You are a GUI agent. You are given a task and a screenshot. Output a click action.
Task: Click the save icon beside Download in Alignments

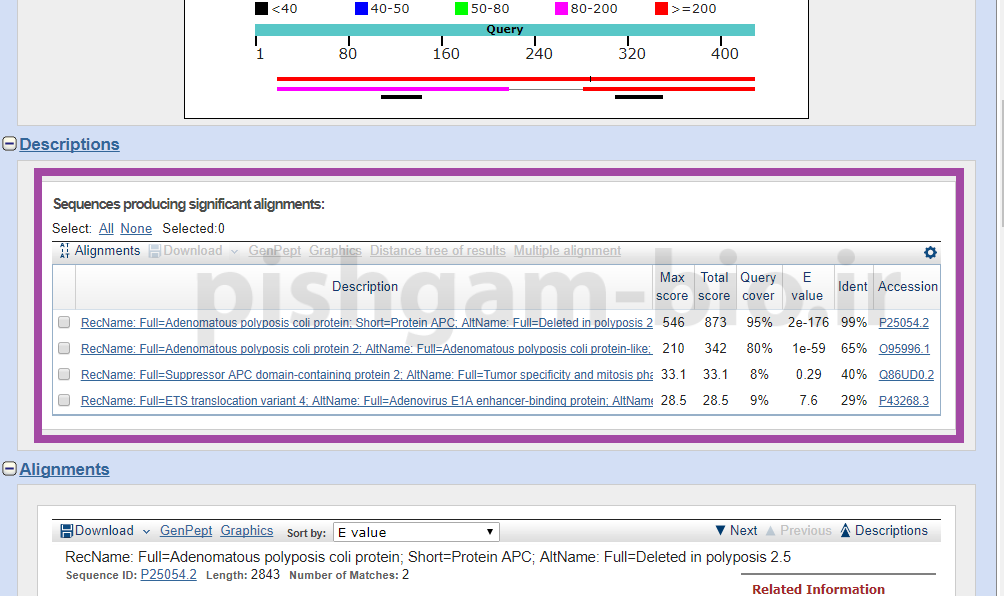(x=67, y=531)
